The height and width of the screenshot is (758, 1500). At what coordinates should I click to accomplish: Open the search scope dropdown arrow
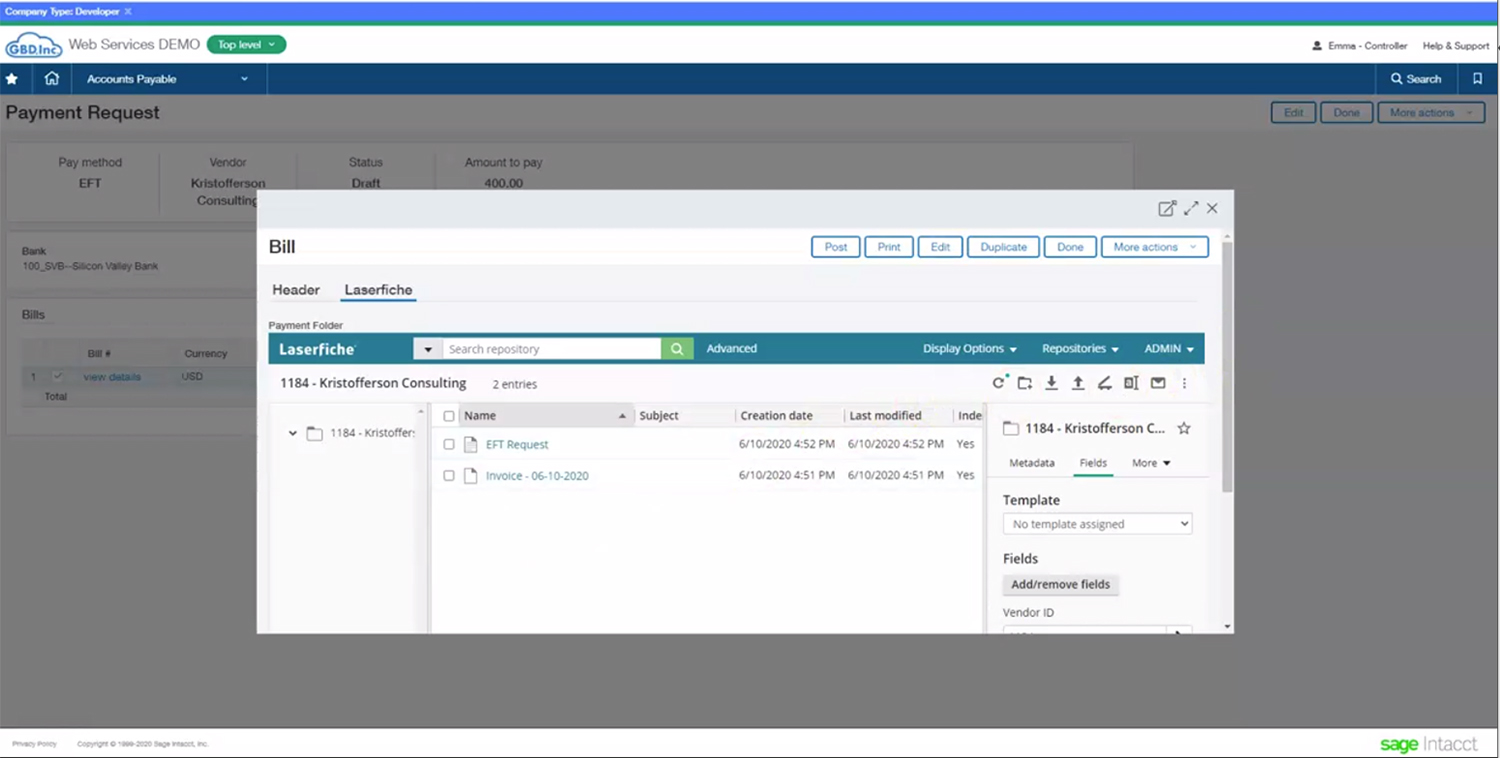point(428,349)
